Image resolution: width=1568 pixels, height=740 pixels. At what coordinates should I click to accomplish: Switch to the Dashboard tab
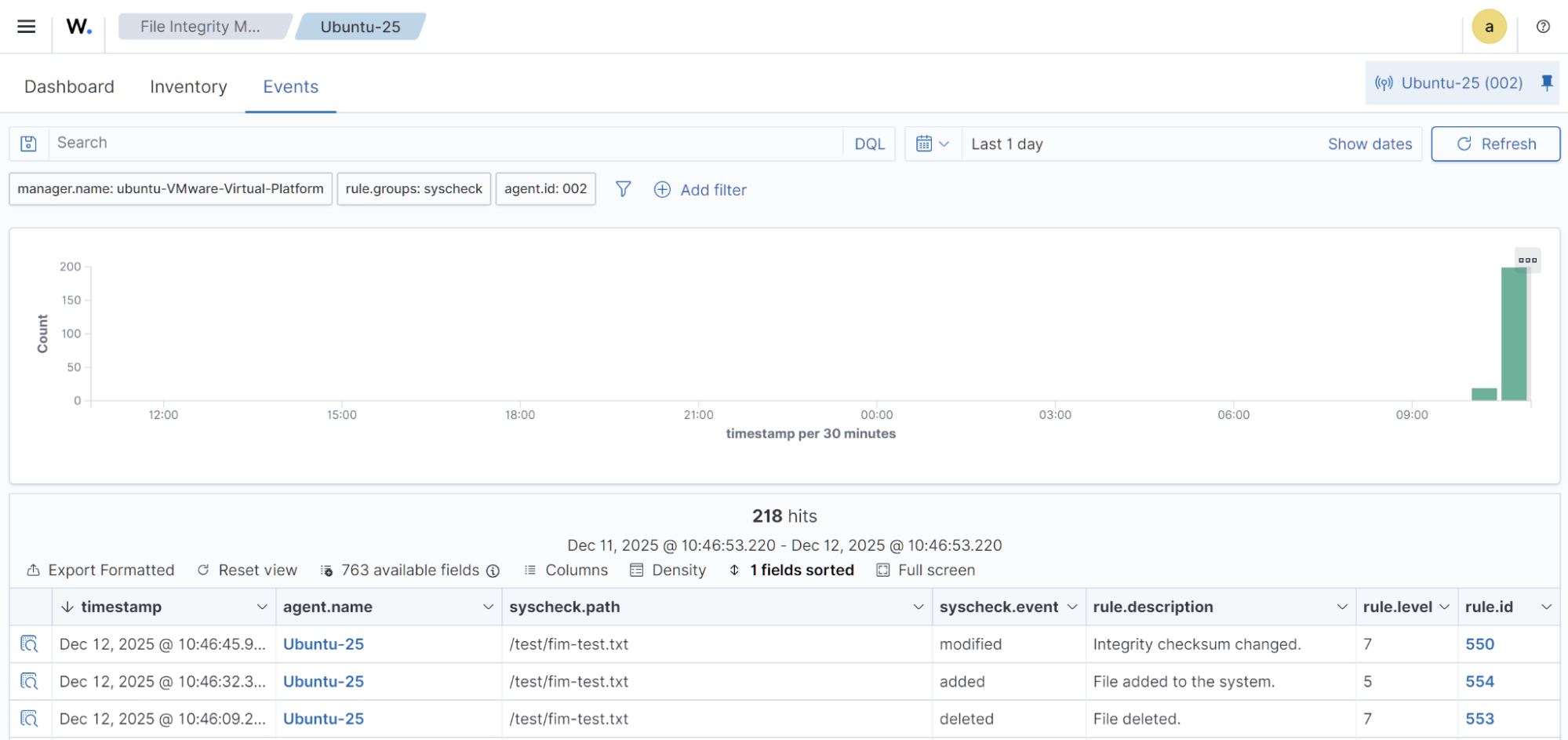(x=69, y=86)
